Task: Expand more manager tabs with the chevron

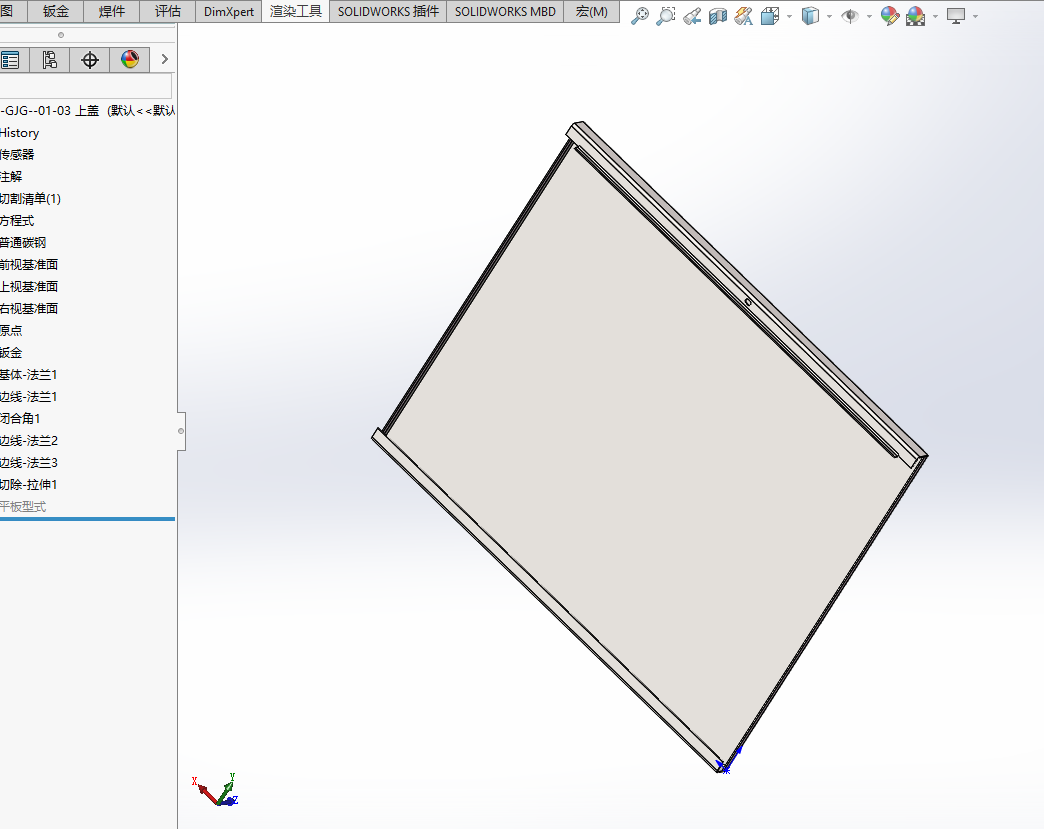Action: (164, 59)
